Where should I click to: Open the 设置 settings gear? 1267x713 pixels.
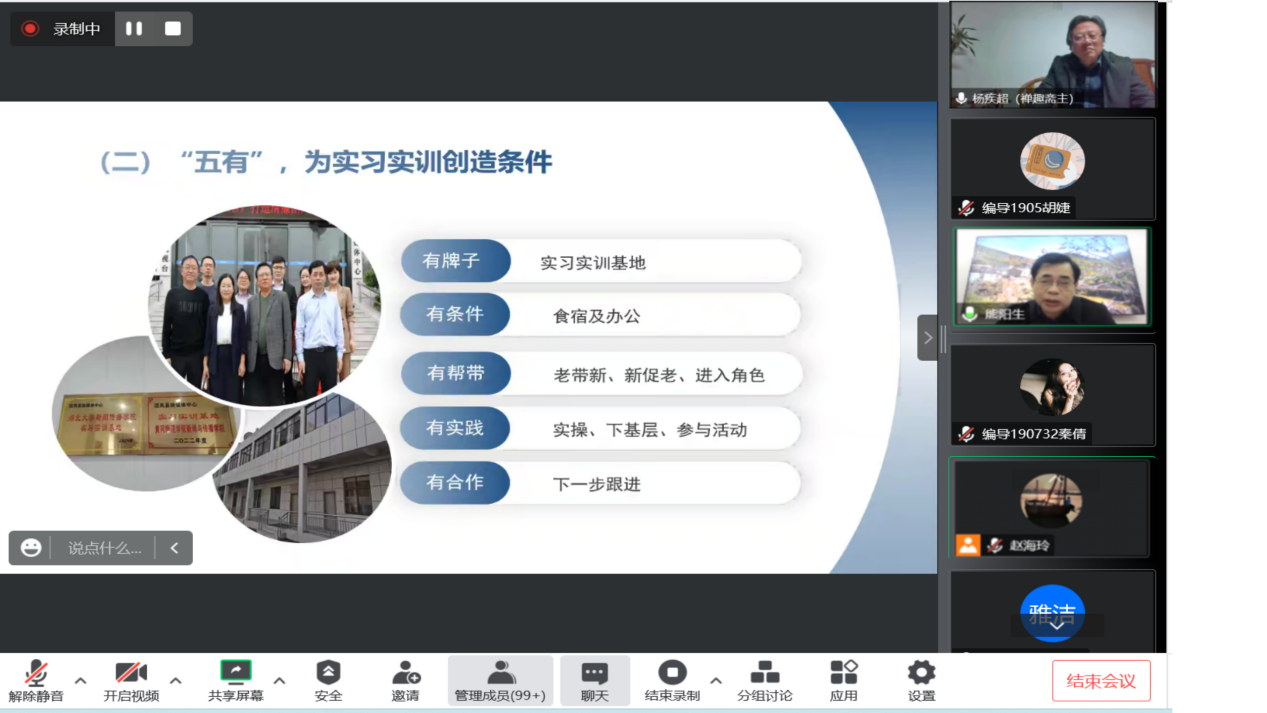(x=921, y=680)
